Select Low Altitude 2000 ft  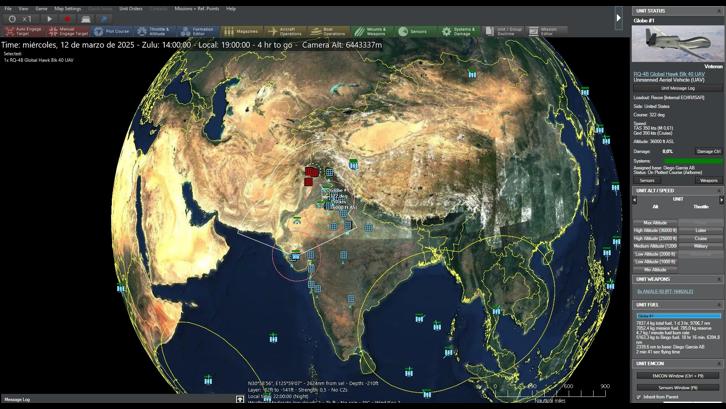pyautogui.click(x=655, y=254)
